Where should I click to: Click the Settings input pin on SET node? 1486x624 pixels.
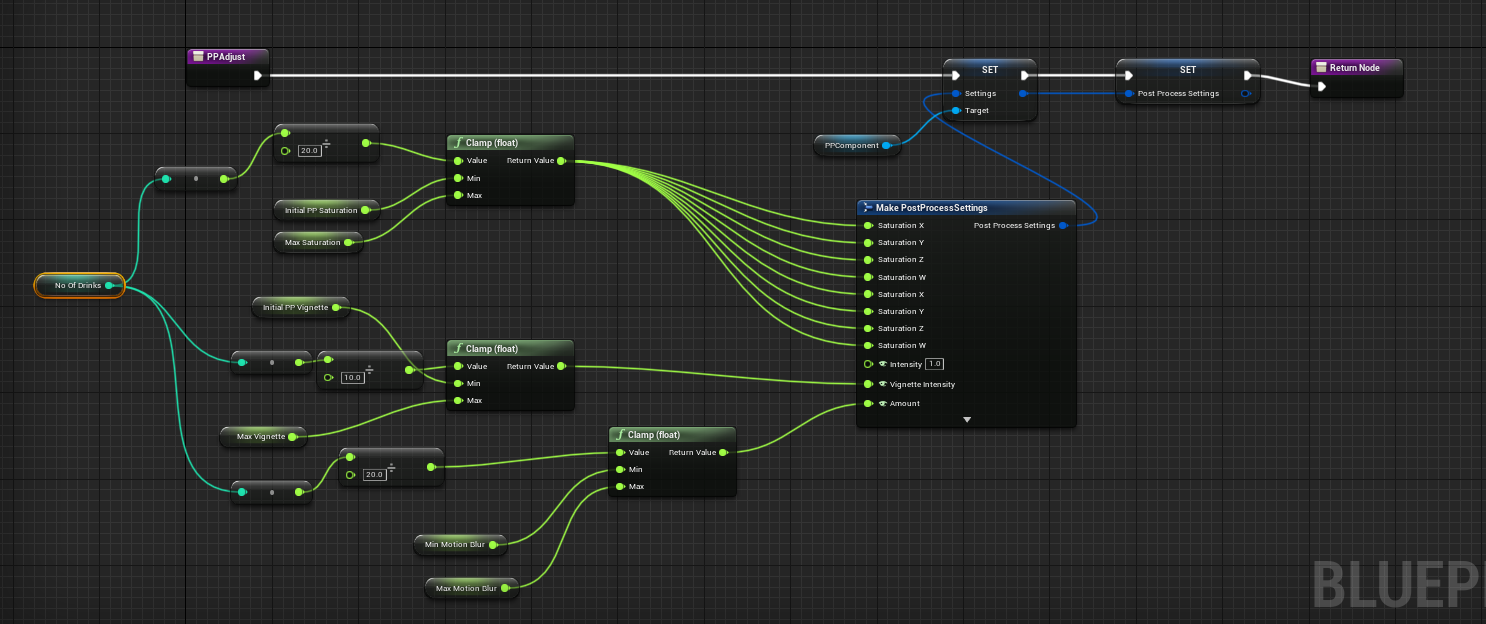coord(956,94)
